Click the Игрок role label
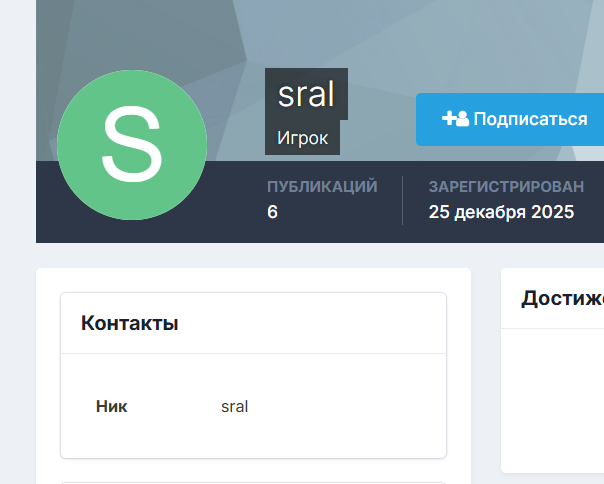The height and width of the screenshot is (484, 604). click(302, 138)
